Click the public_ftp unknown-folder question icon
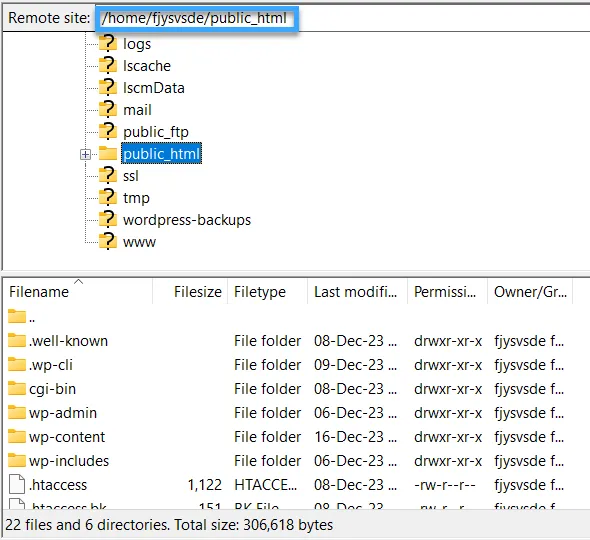 click(108, 131)
